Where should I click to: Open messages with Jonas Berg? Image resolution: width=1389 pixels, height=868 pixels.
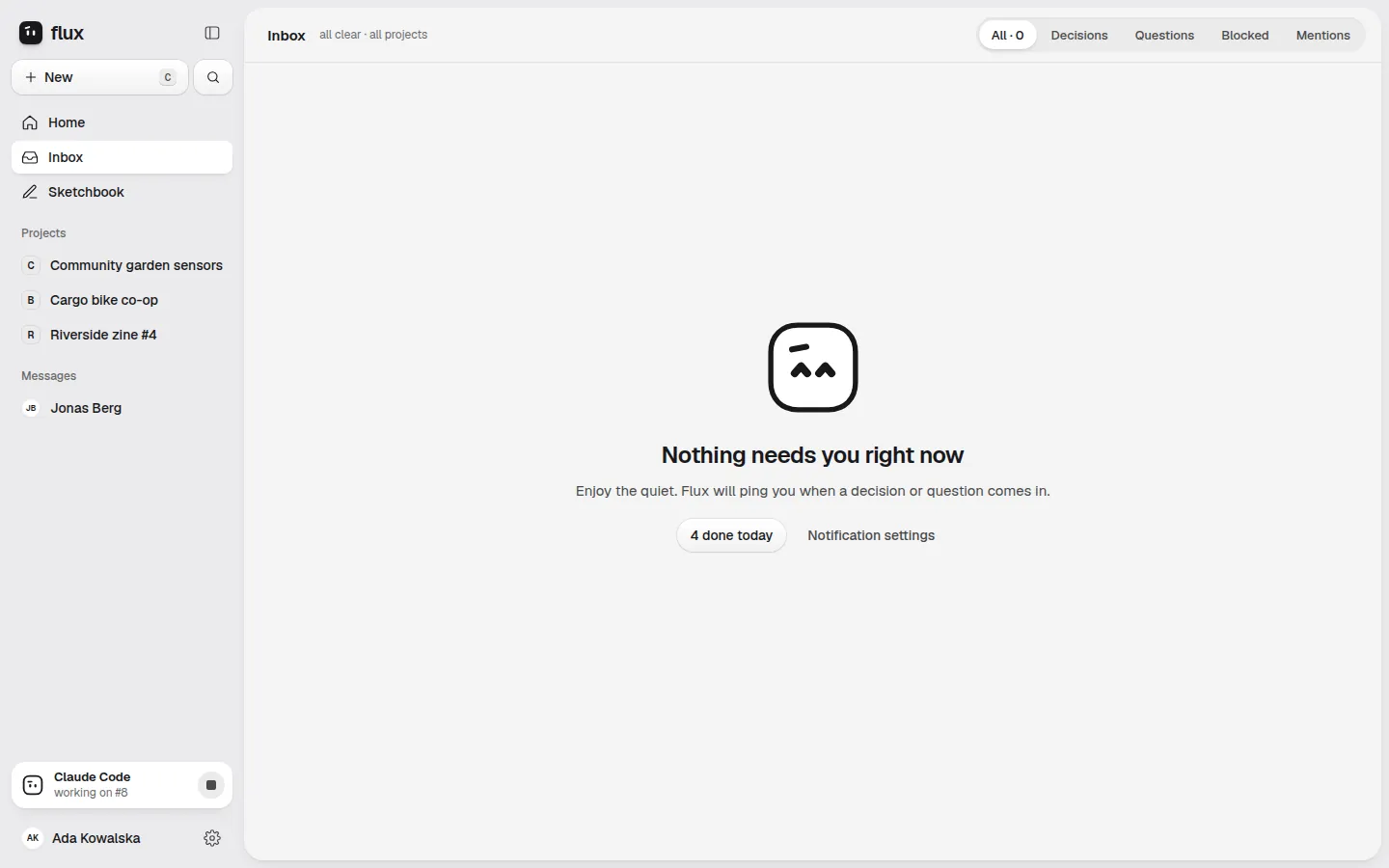(x=122, y=408)
